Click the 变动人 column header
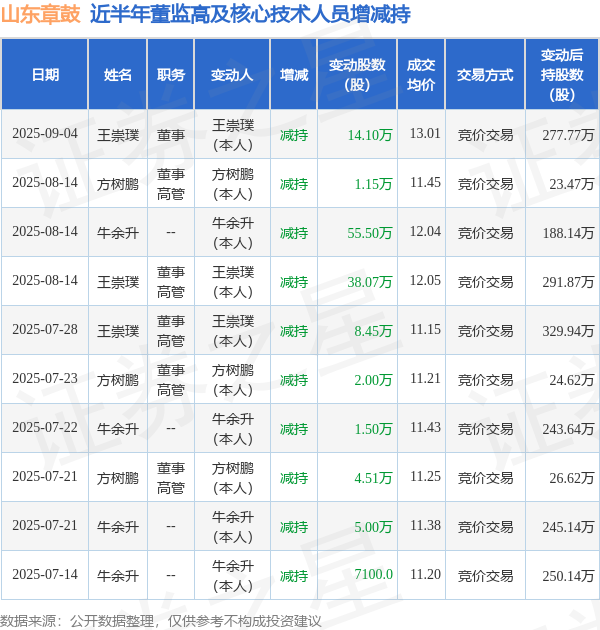Image resolution: width=600 pixels, height=630 pixels. click(232, 75)
